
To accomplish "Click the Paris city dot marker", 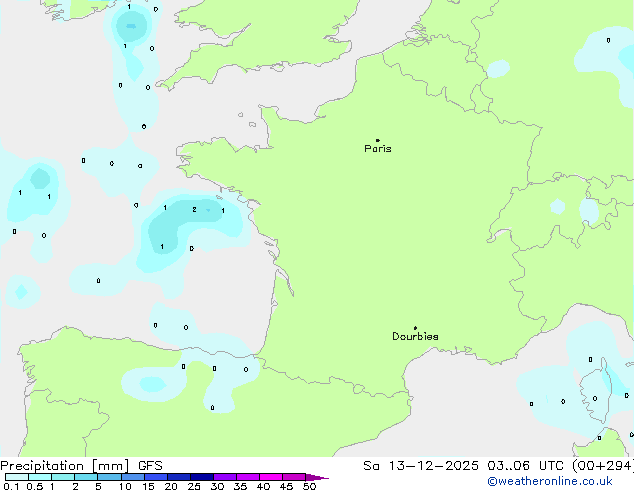I will (x=378, y=140).
